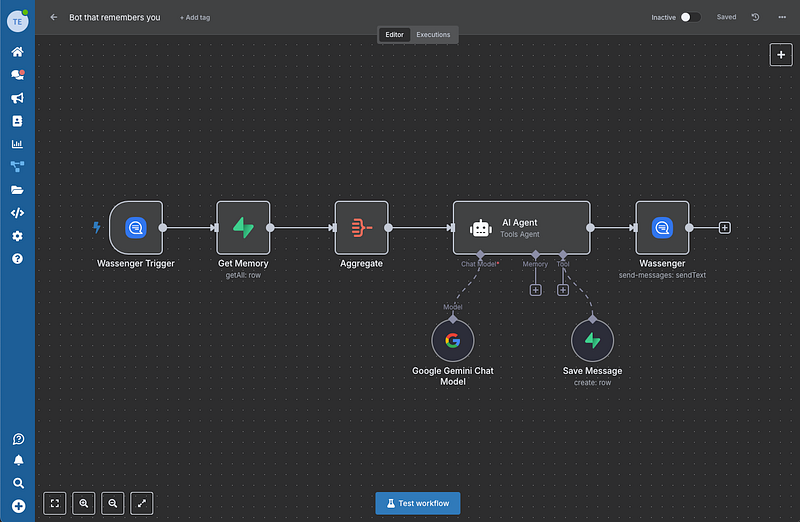Click the workflow name Bot that remembers you
This screenshot has width=800, height=522.
point(114,17)
